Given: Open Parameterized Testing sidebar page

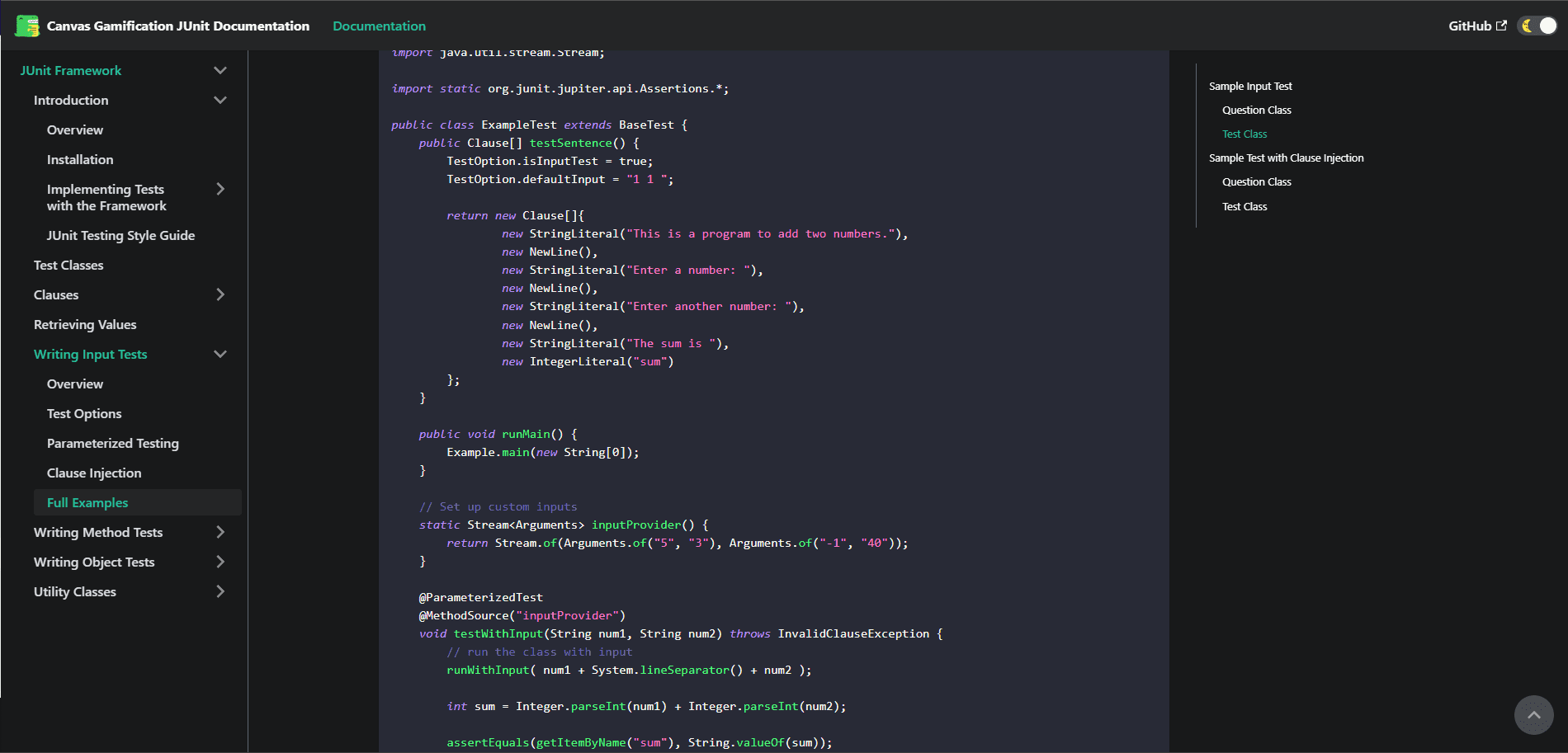Looking at the screenshot, I should pyautogui.click(x=112, y=444).
